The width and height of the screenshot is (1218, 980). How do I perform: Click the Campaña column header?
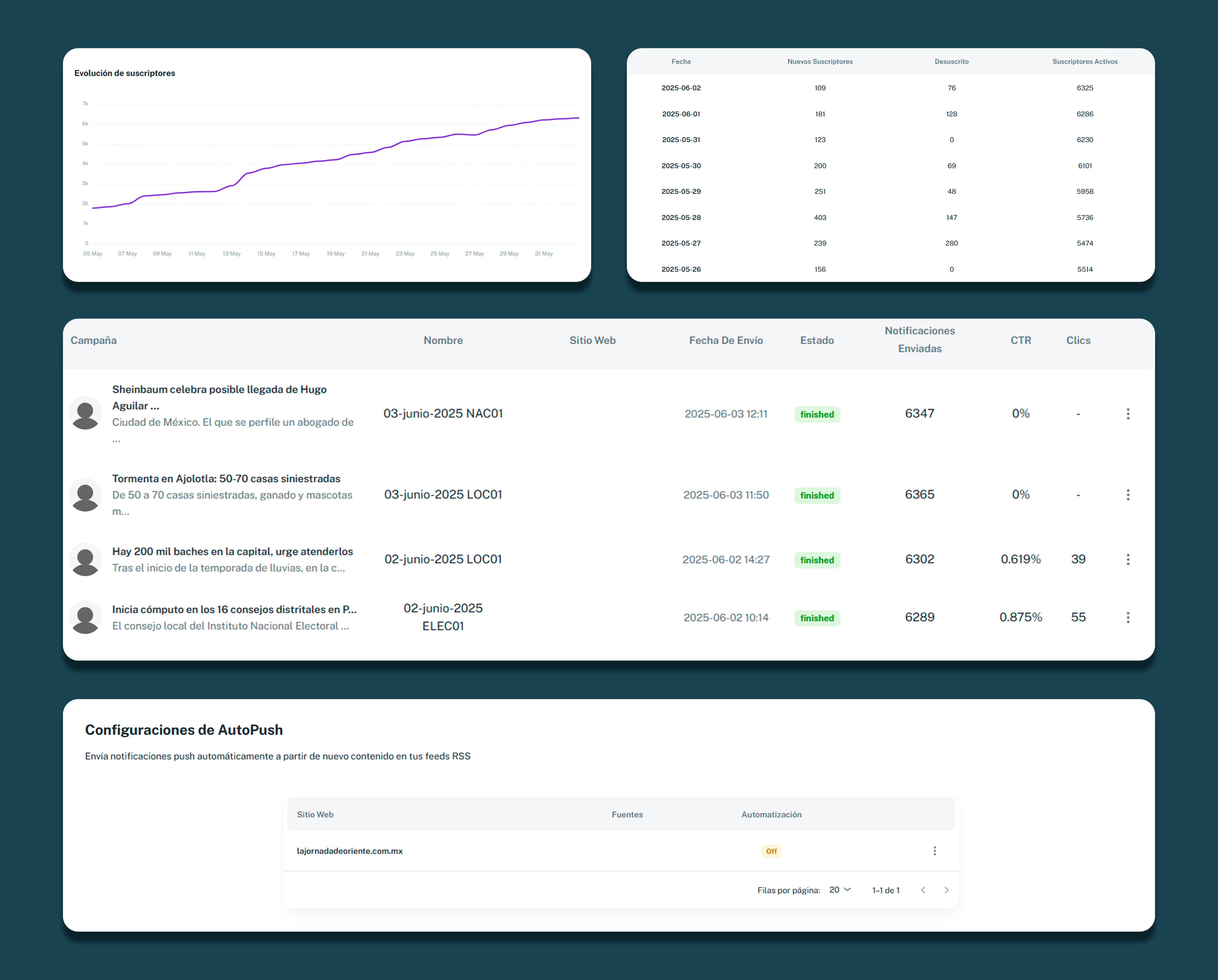(93, 340)
